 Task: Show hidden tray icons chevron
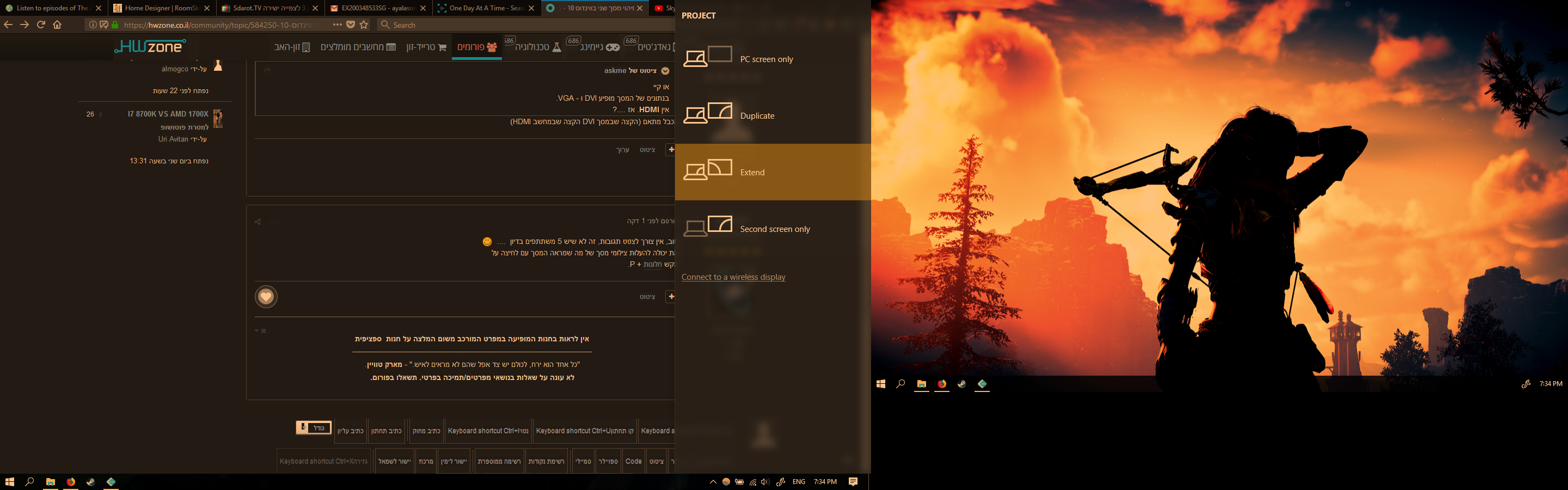coord(713,481)
